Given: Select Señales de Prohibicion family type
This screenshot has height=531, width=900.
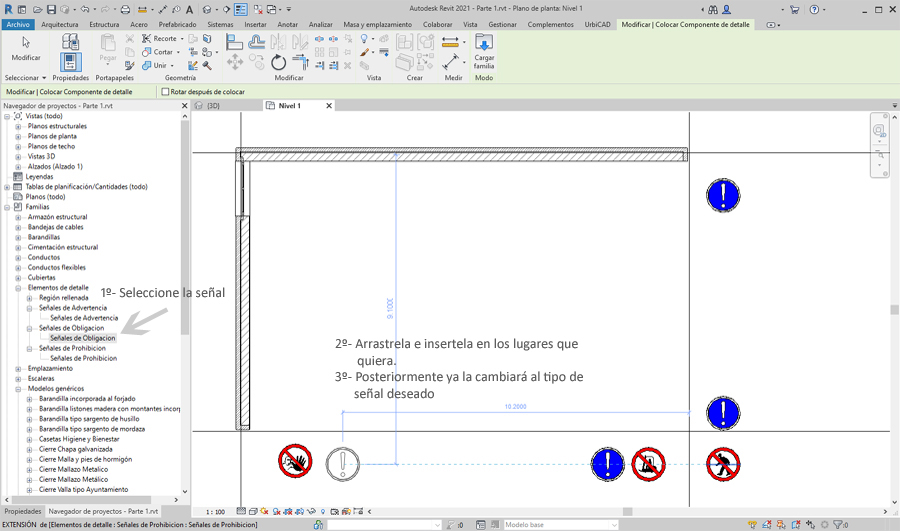Looking at the screenshot, I should pos(83,358).
